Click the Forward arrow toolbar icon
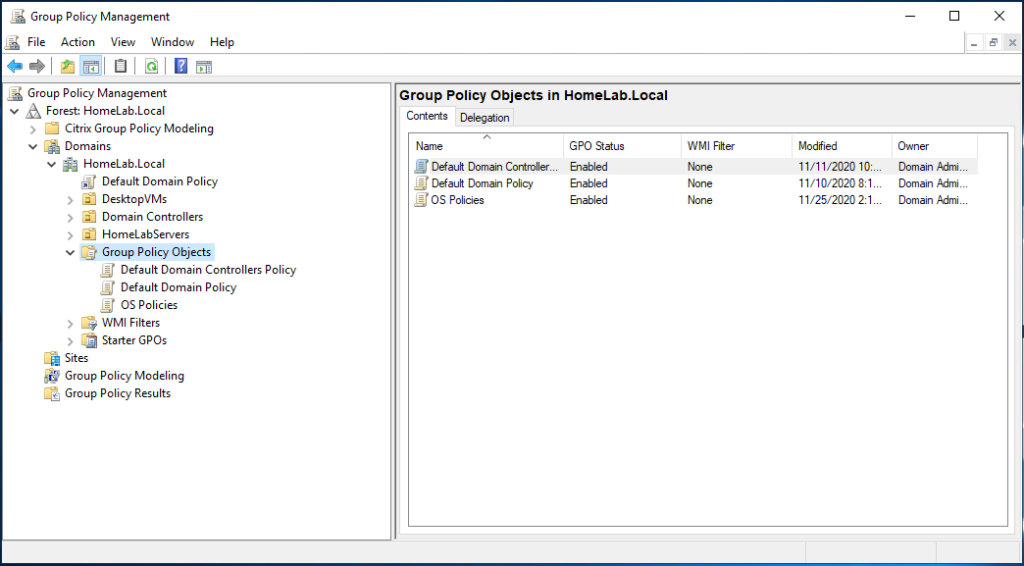Viewport: 1024px width, 566px height. [37, 66]
